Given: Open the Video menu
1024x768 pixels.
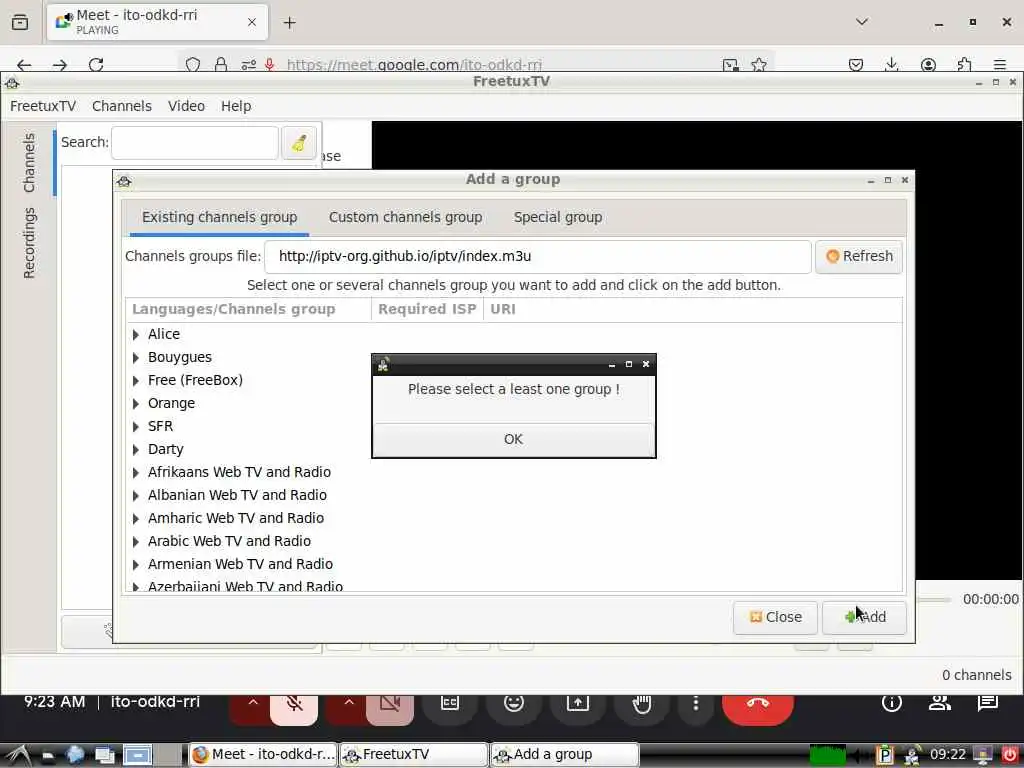Looking at the screenshot, I should tap(186, 106).
